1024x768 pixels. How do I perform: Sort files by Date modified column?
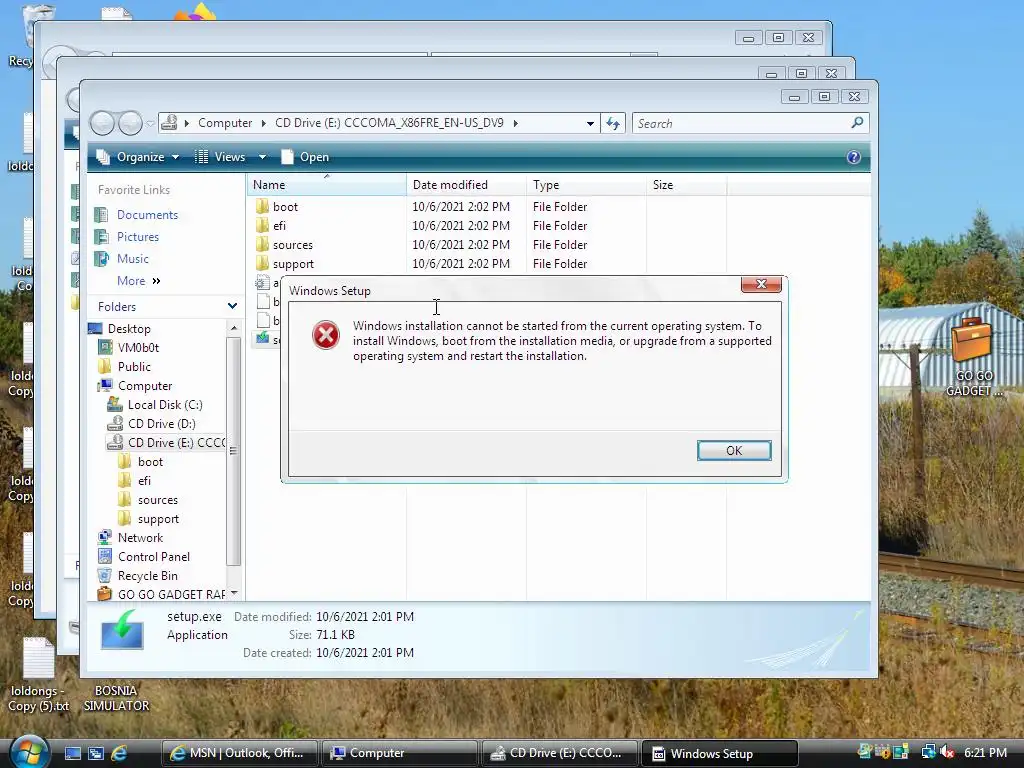coord(466,185)
